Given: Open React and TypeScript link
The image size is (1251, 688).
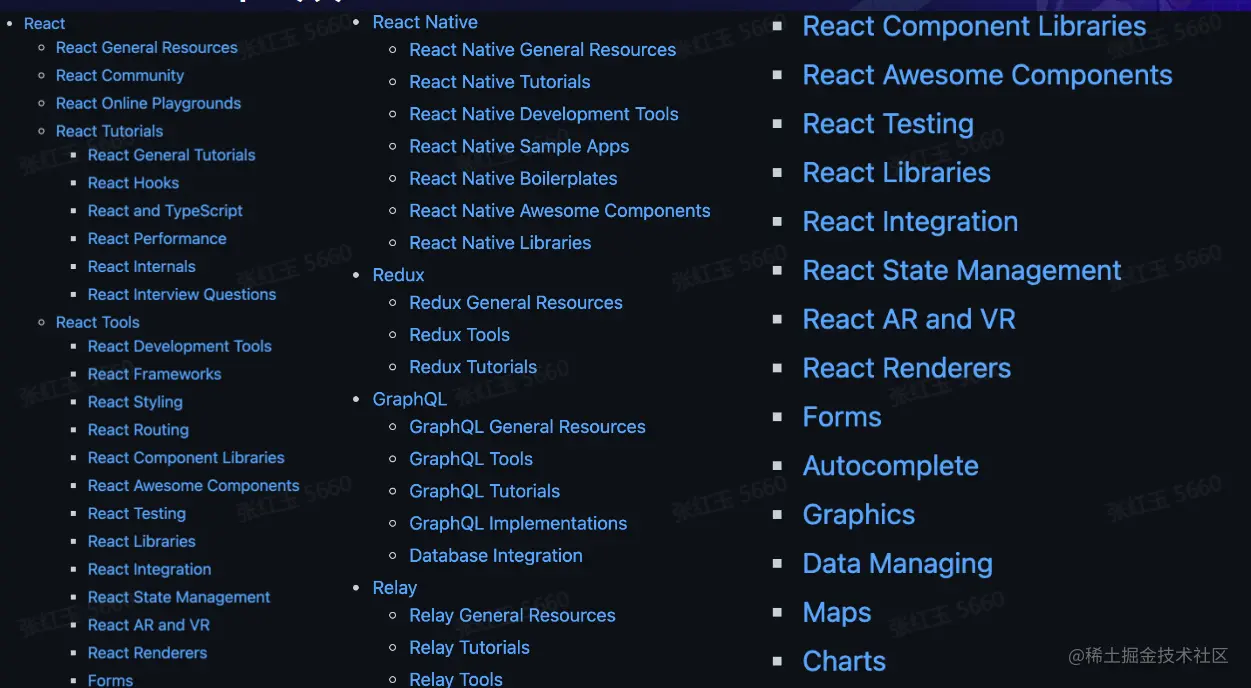Looking at the screenshot, I should (165, 211).
